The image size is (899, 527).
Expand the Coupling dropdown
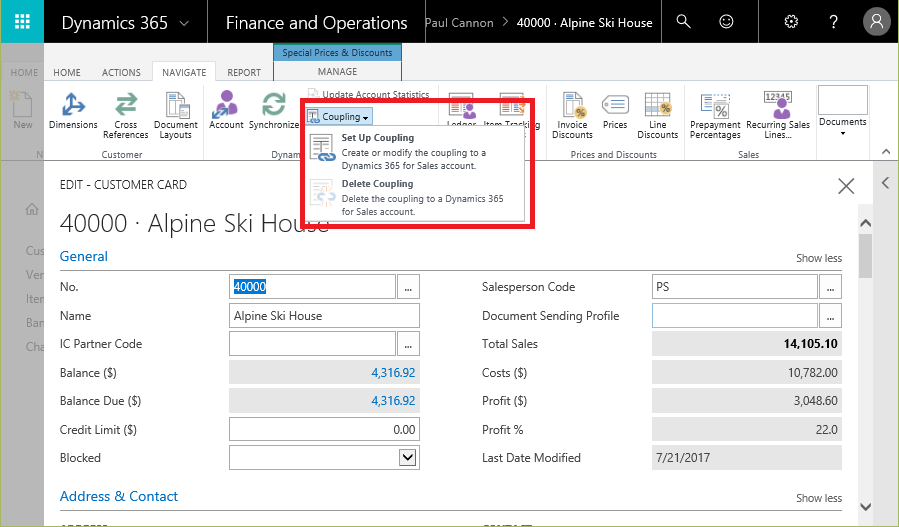point(338,116)
